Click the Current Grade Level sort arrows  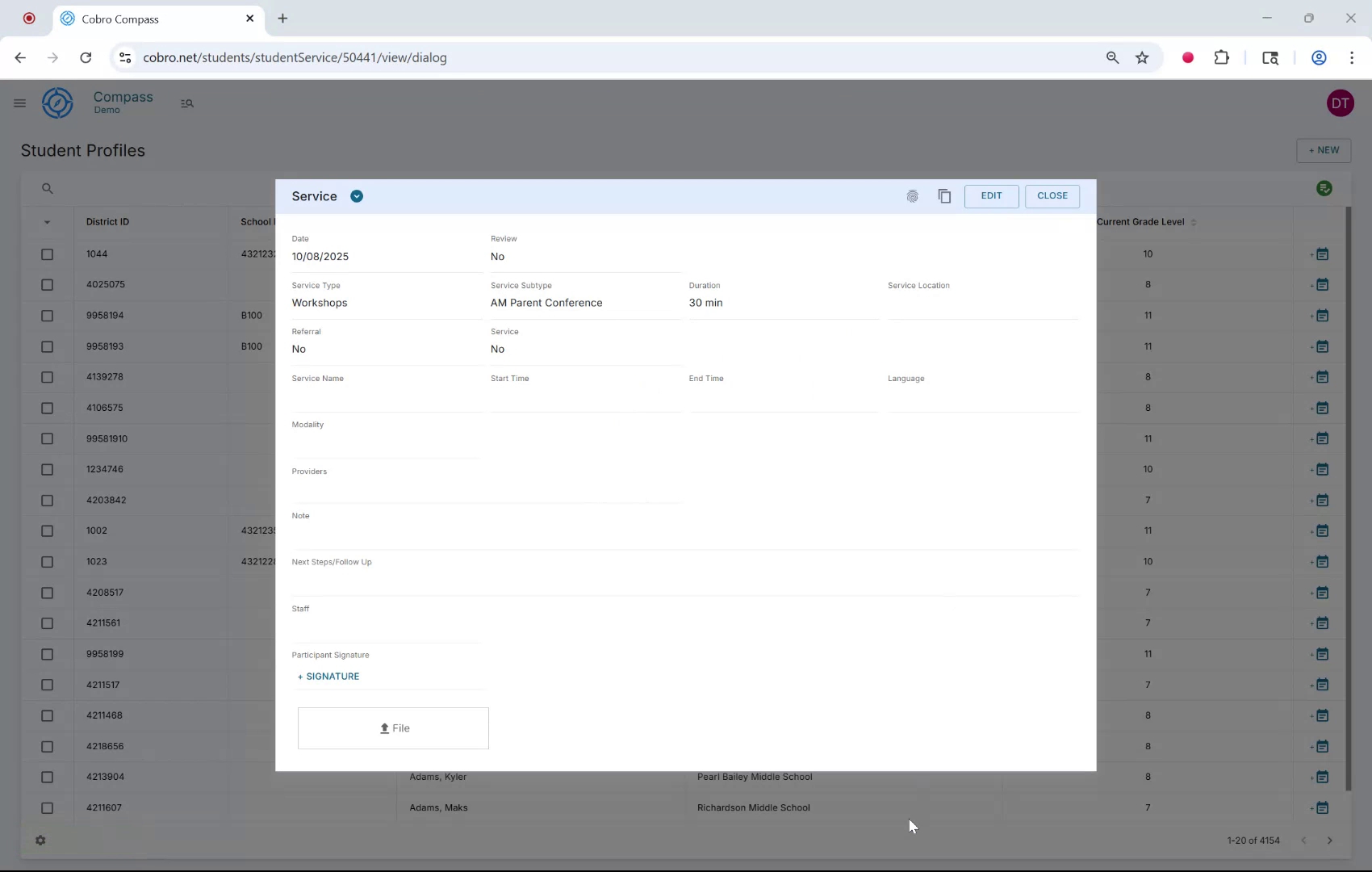tap(1195, 222)
